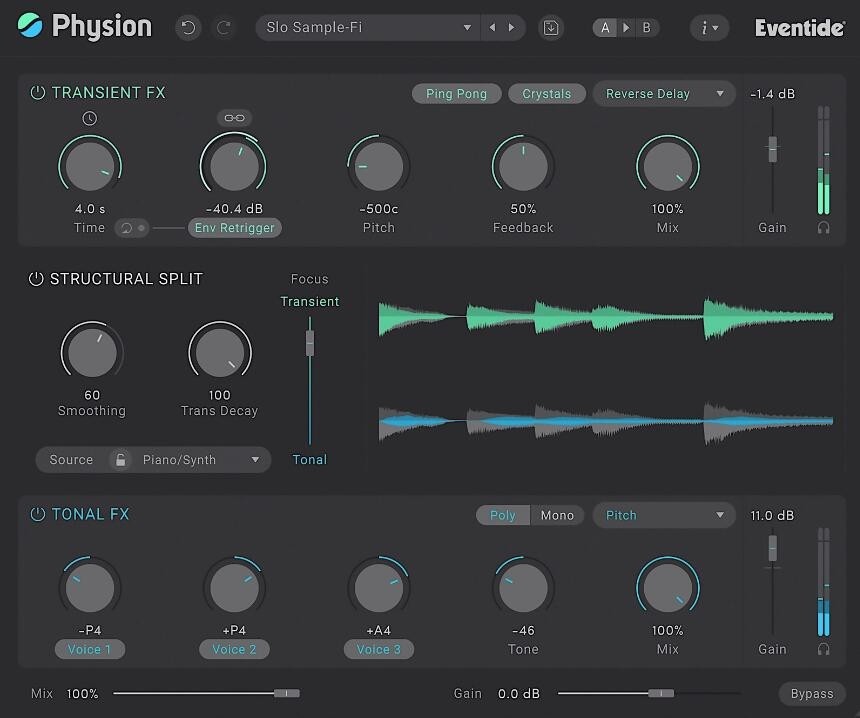Click the Focus slider handle
The width and height of the screenshot is (860, 718).
tap(310, 343)
